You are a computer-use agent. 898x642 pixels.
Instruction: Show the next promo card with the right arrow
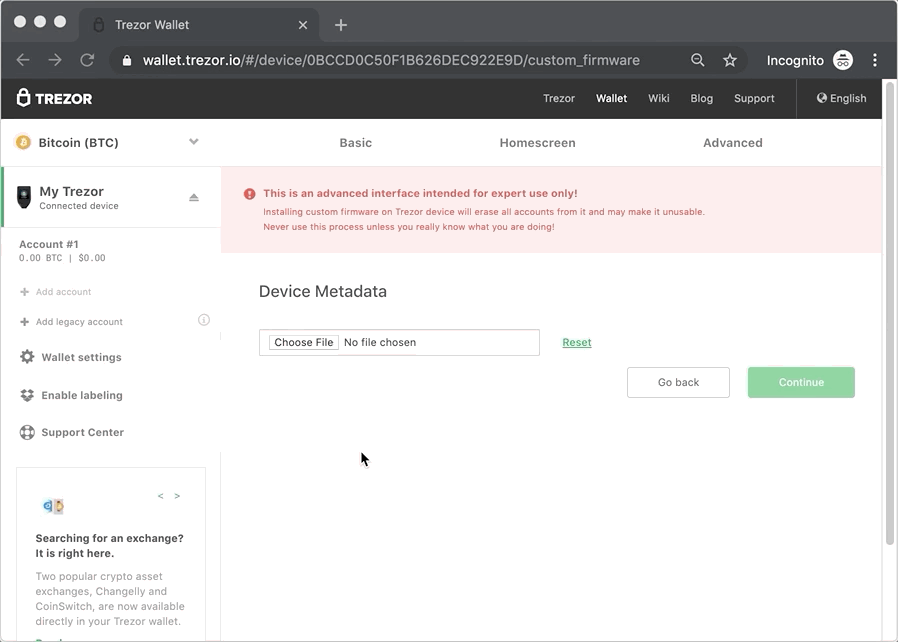[x=177, y=496]
